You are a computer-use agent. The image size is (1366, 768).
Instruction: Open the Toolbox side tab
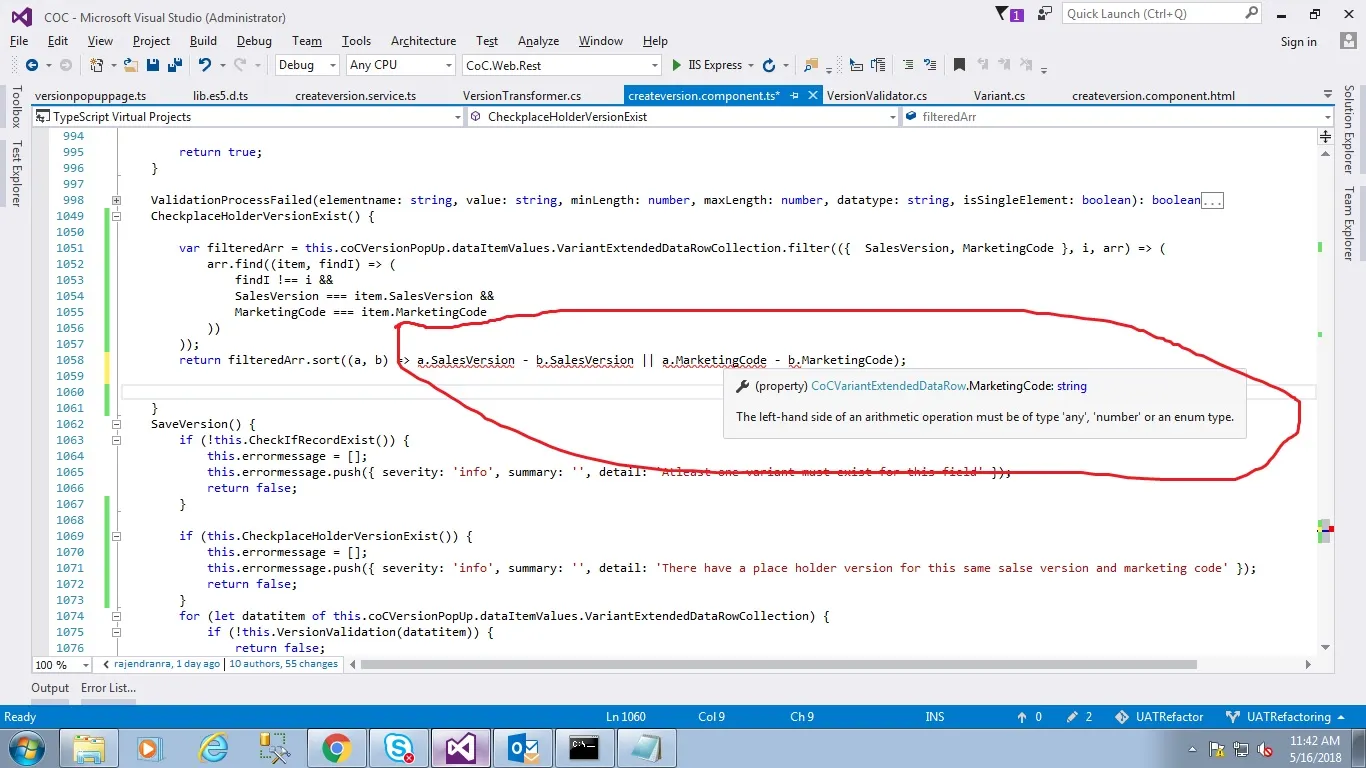(x=16, y=106)
